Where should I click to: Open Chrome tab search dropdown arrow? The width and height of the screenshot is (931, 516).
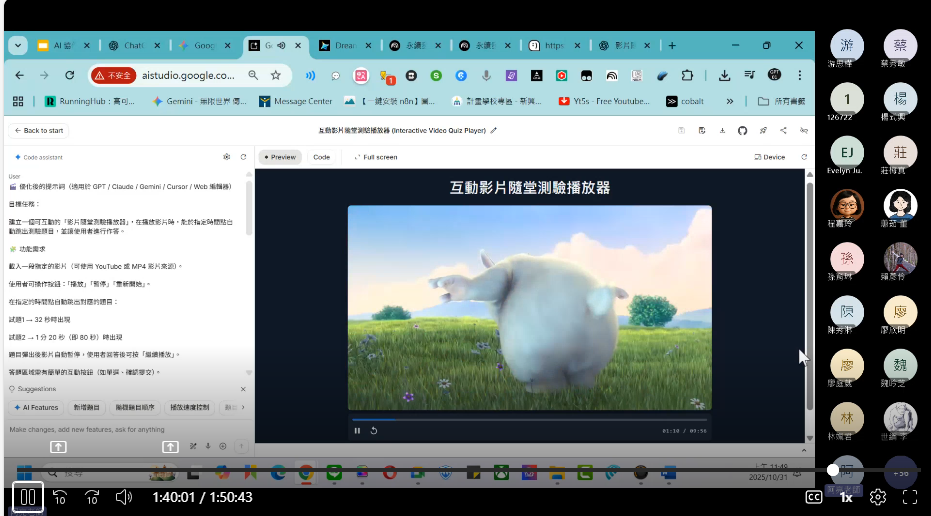click(x=18, y=46)
